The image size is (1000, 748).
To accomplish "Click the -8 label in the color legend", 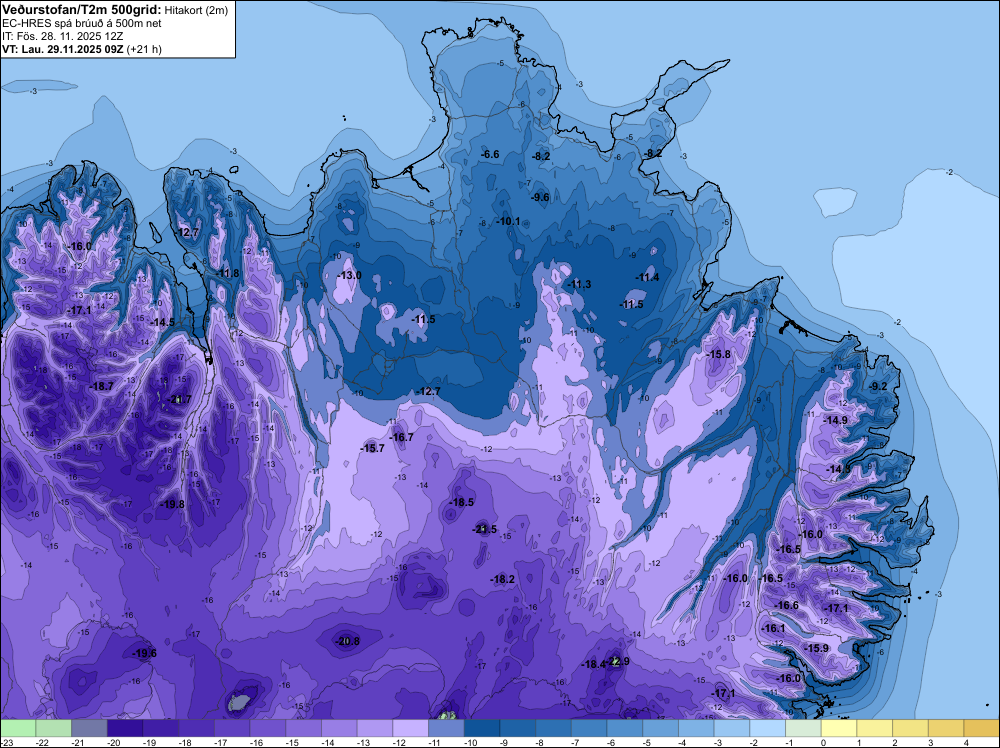I will pos(541,742).
